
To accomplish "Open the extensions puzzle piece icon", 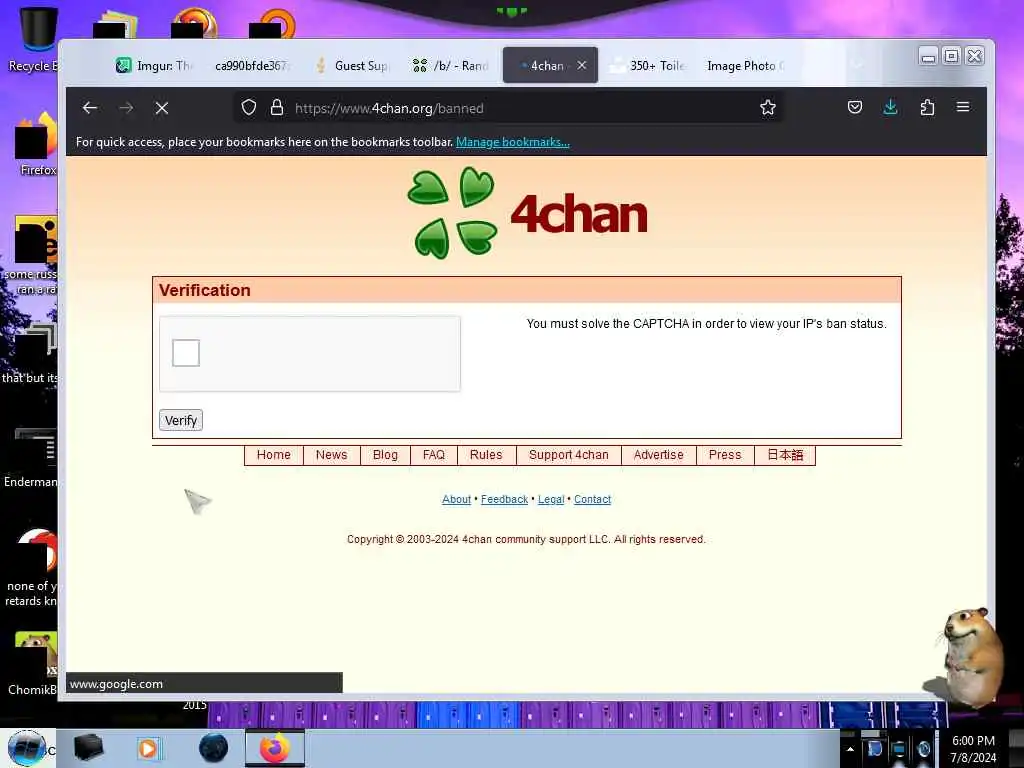I will [x=927, y=107].
